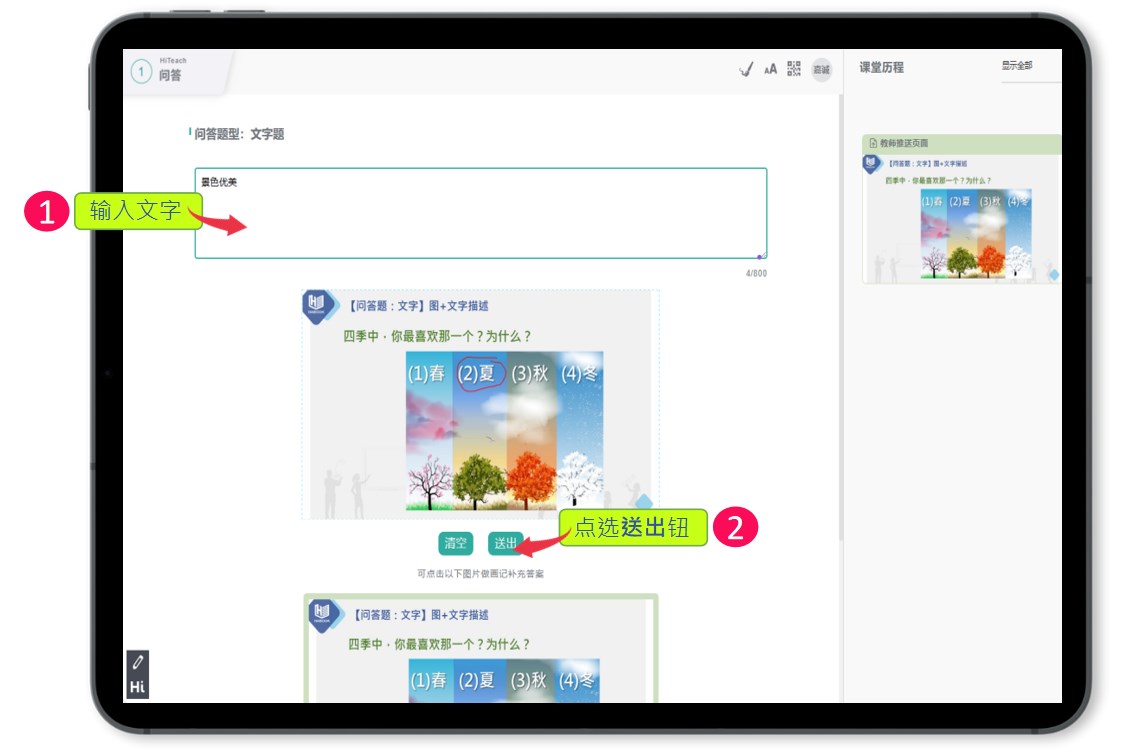This screenshot has height=750, width=1129.
Task: Select the 教师推送页面 history entry header
Action: click(960, 144)
